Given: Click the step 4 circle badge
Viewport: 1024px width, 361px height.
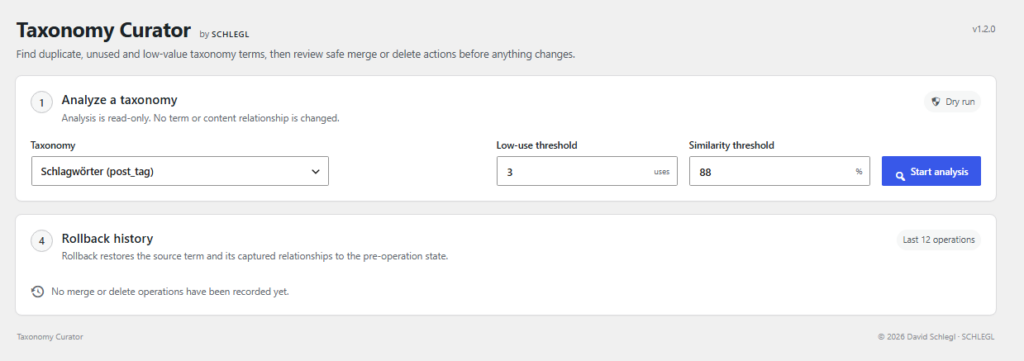Looking at the screenshot, I should click(42, 241).
